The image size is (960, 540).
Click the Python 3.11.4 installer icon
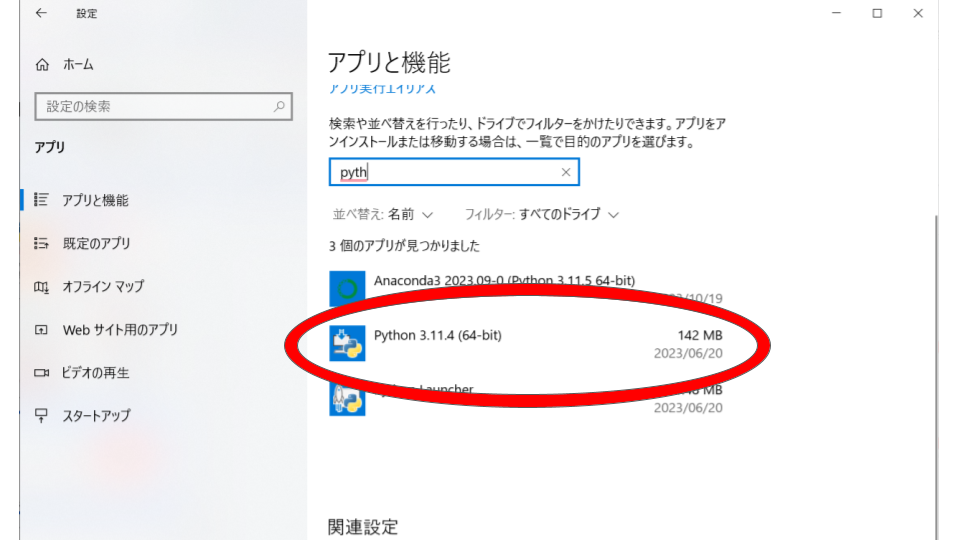(347, 343)
